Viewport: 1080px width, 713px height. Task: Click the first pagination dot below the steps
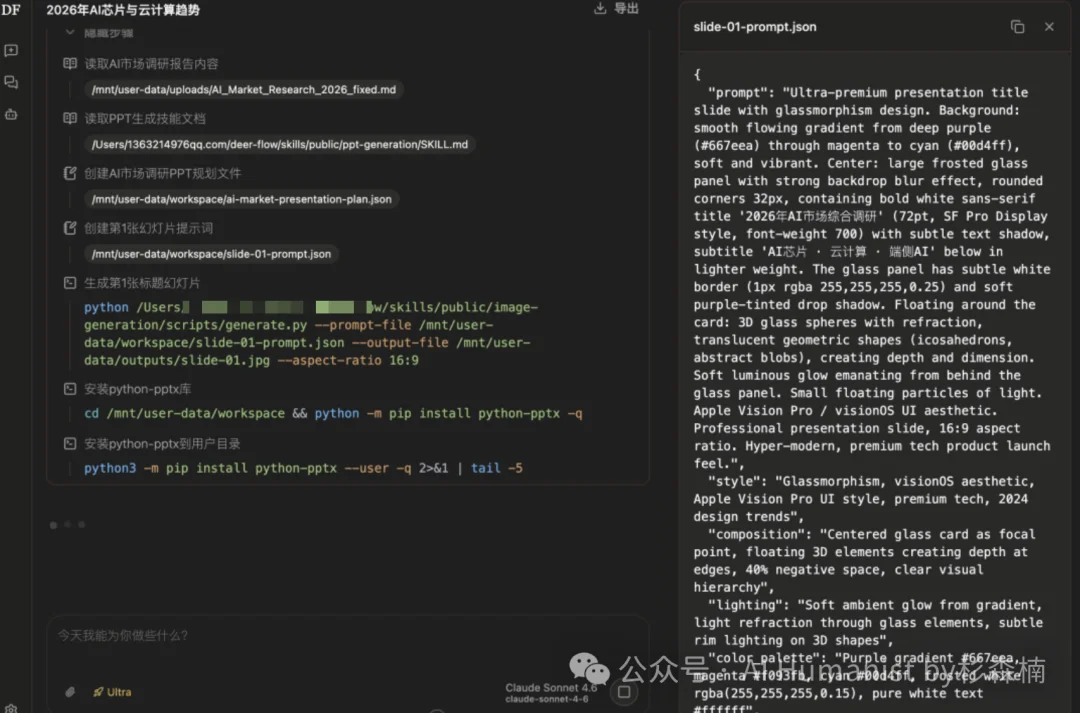click(x=53, y=524)
